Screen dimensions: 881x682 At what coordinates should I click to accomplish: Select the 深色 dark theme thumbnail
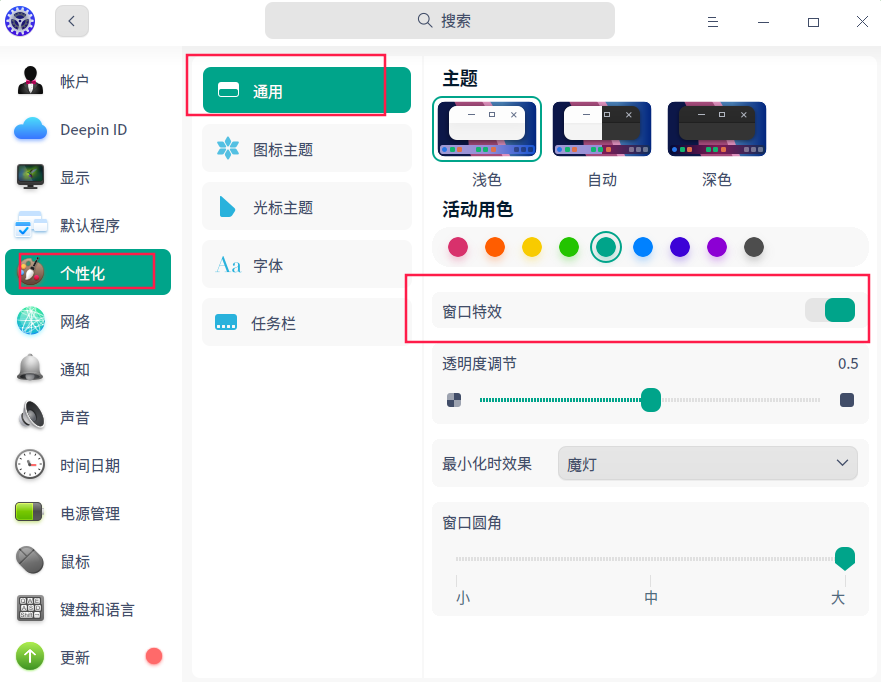point(716,129)
